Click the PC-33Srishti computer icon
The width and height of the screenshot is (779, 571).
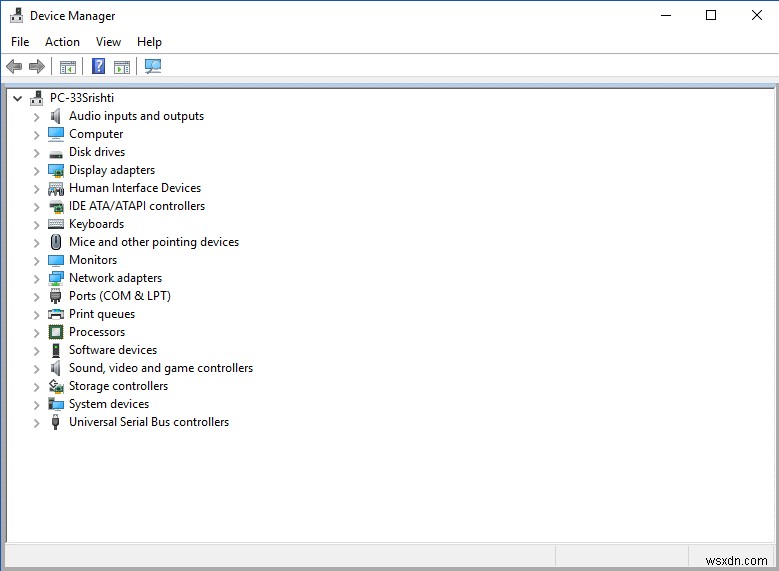pos(36,98)
